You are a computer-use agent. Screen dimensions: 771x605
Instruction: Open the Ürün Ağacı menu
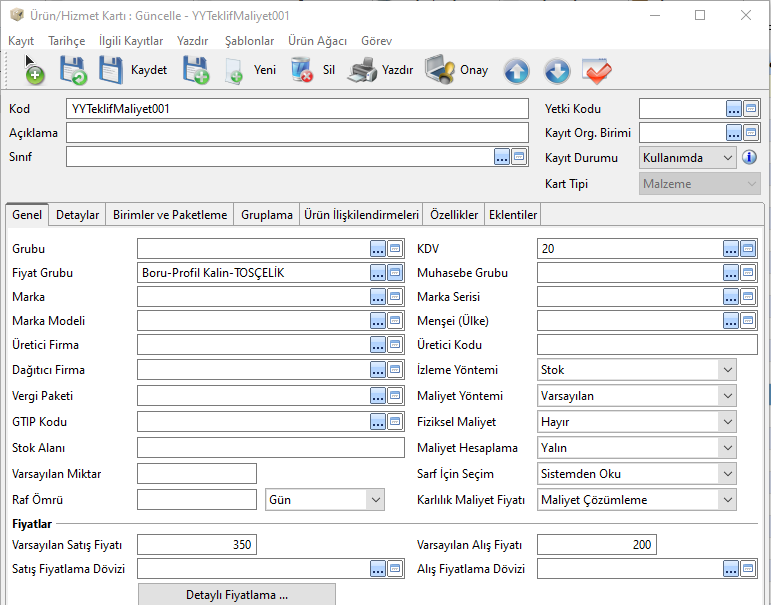tap(317, 41)
